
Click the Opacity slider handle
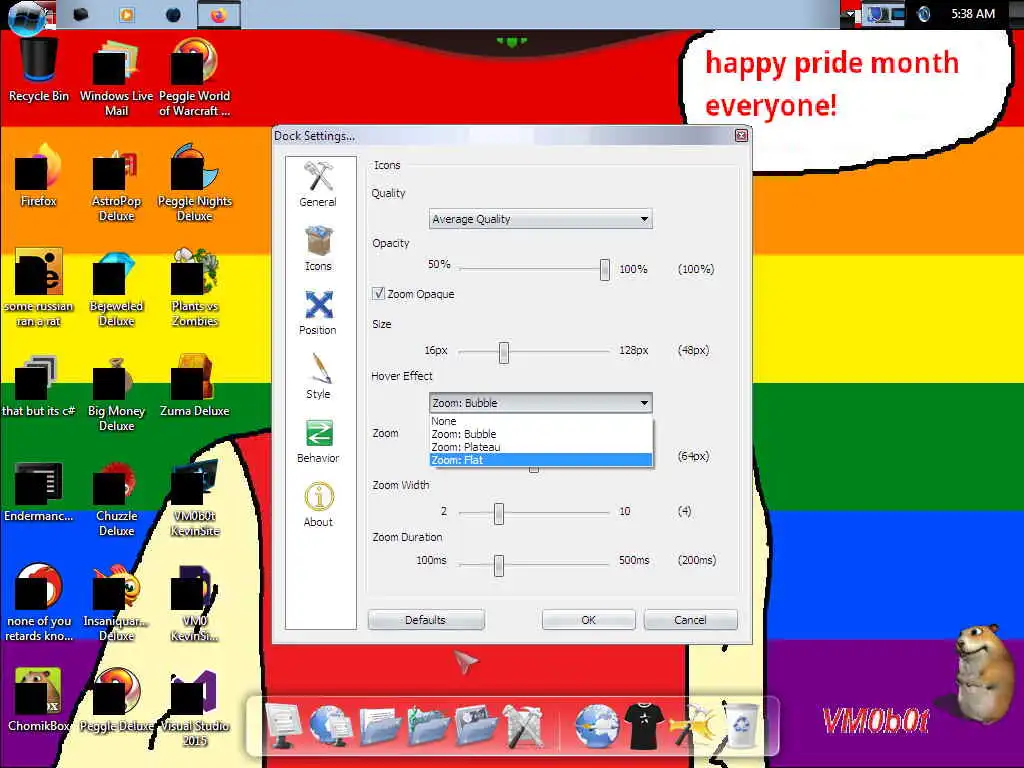(605, 270)
